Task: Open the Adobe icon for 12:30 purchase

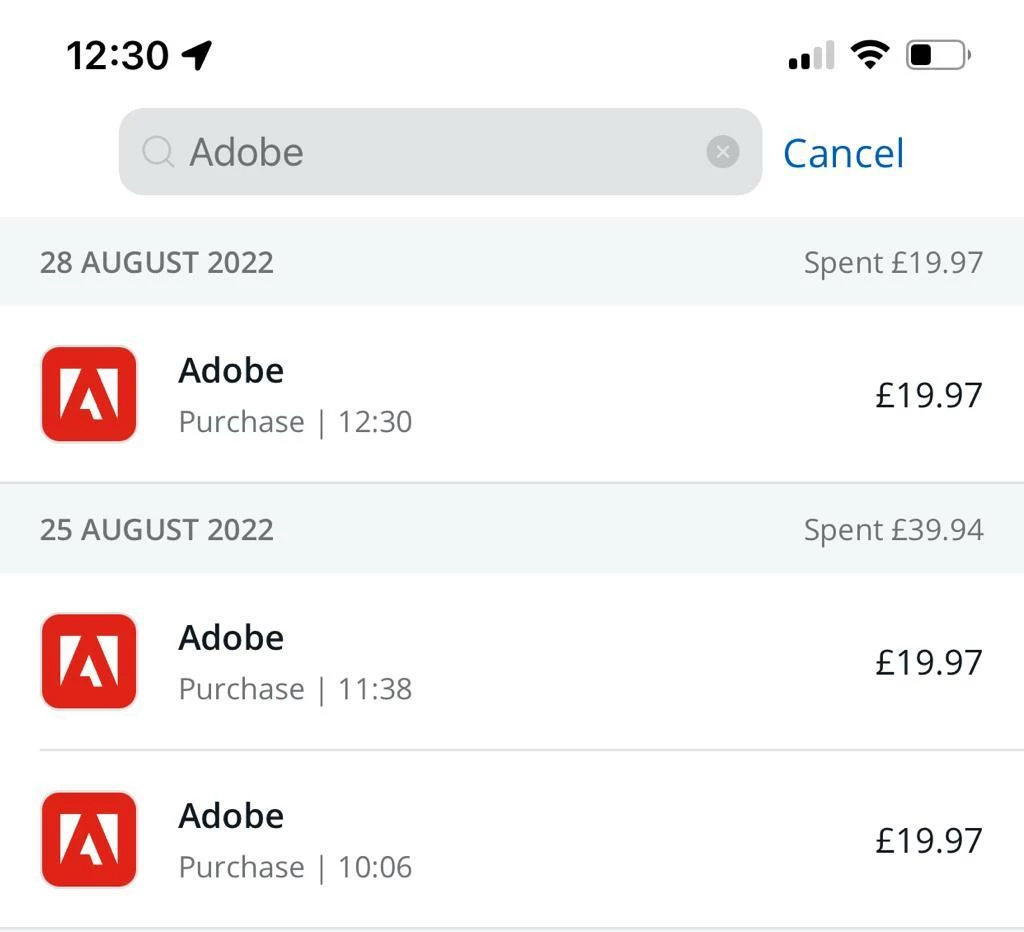Action: [89, 394]
